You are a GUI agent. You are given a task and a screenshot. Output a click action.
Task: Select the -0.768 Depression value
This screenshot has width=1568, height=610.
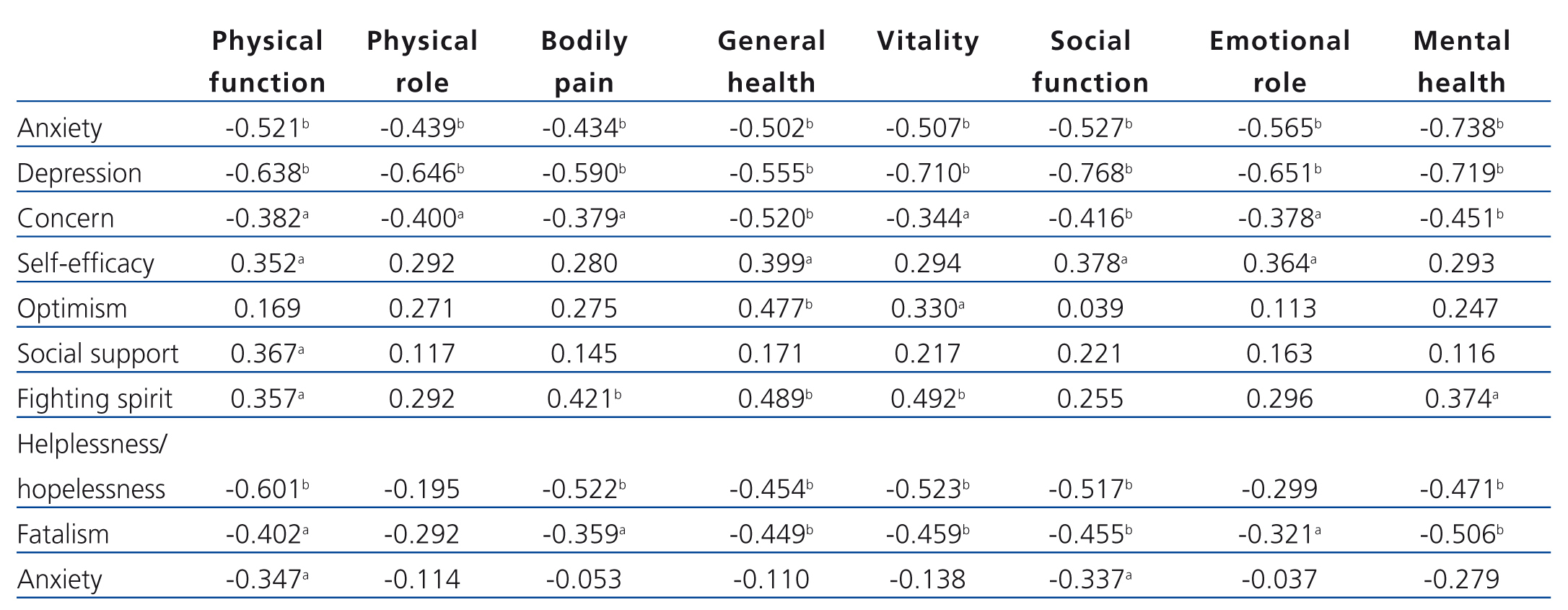pyautogui.click(x=1086, y=173)
